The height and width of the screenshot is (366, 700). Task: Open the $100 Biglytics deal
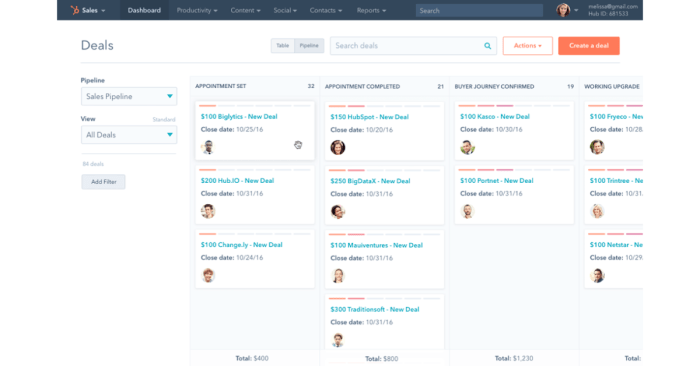(x=239, y=116)
